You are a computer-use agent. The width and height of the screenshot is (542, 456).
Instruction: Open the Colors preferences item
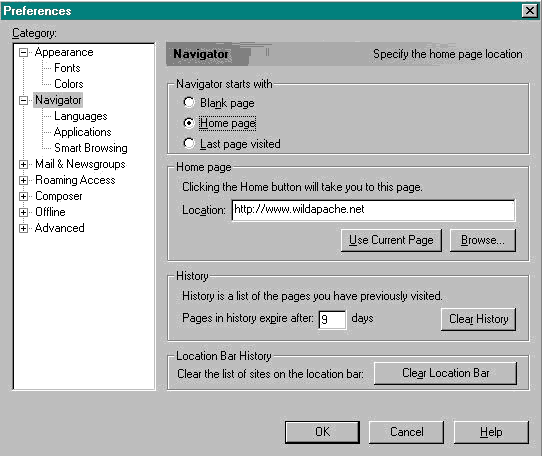point(69,84)
